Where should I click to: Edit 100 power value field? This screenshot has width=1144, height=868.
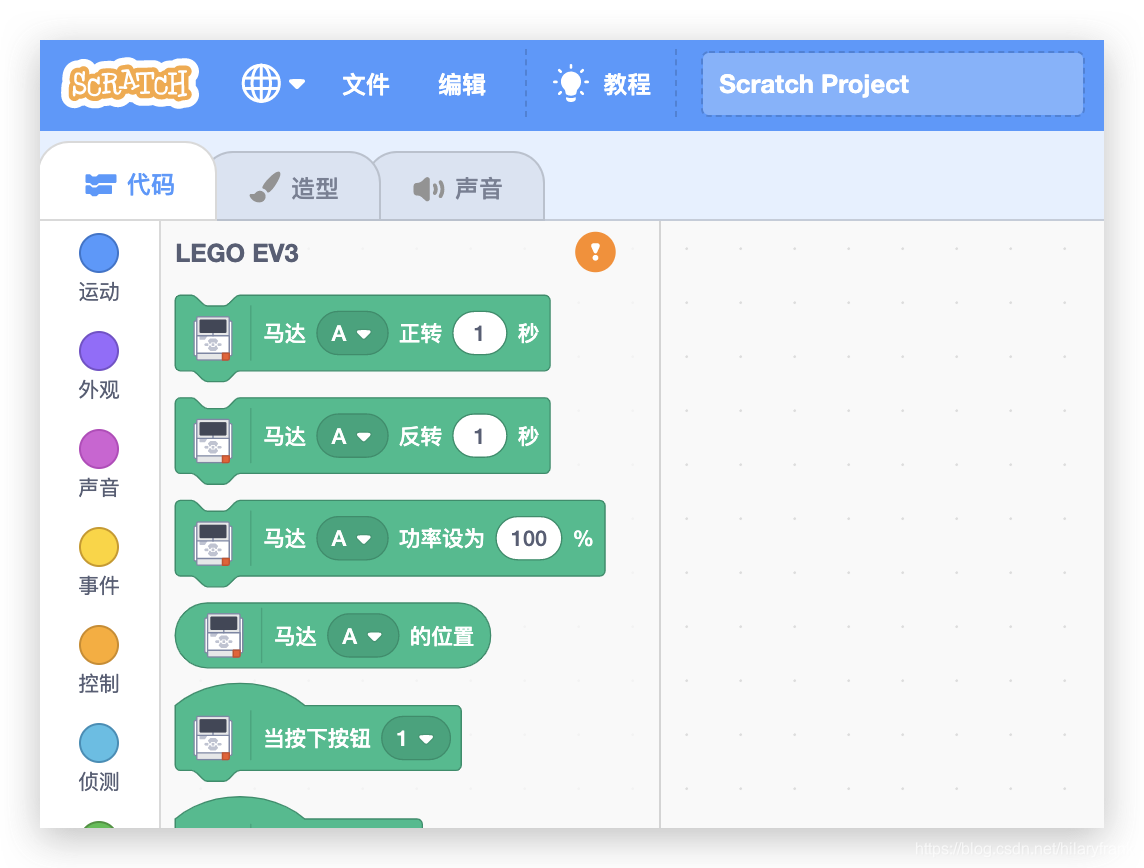point(529,538)
